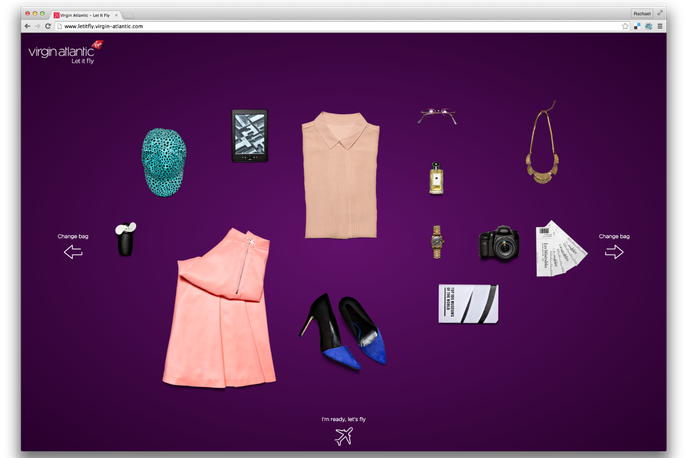Click the Virgin Atlantic logo
The image size is (687, 458).
(x=66, y=52)
